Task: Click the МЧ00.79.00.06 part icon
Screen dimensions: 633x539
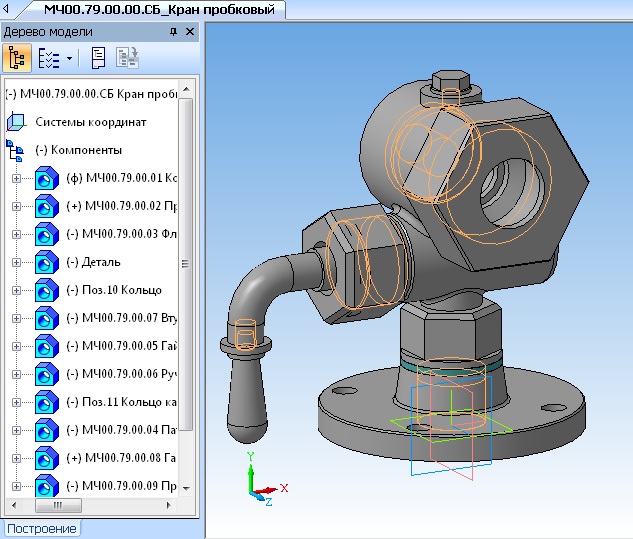Action: pyautogui.click(x=46, y=375)
